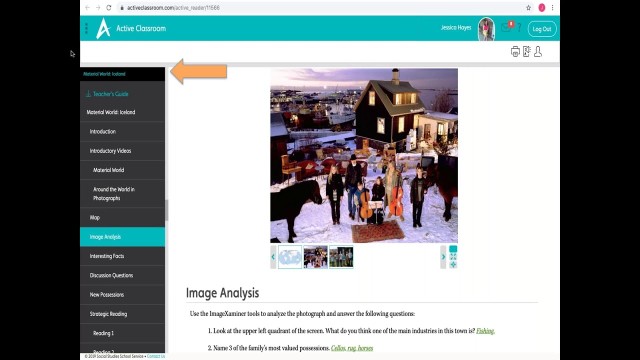Click the main Iceland family photograph
Image resolution: width=640 pixels, height=360 pixels.
click(x=364, y=156)
